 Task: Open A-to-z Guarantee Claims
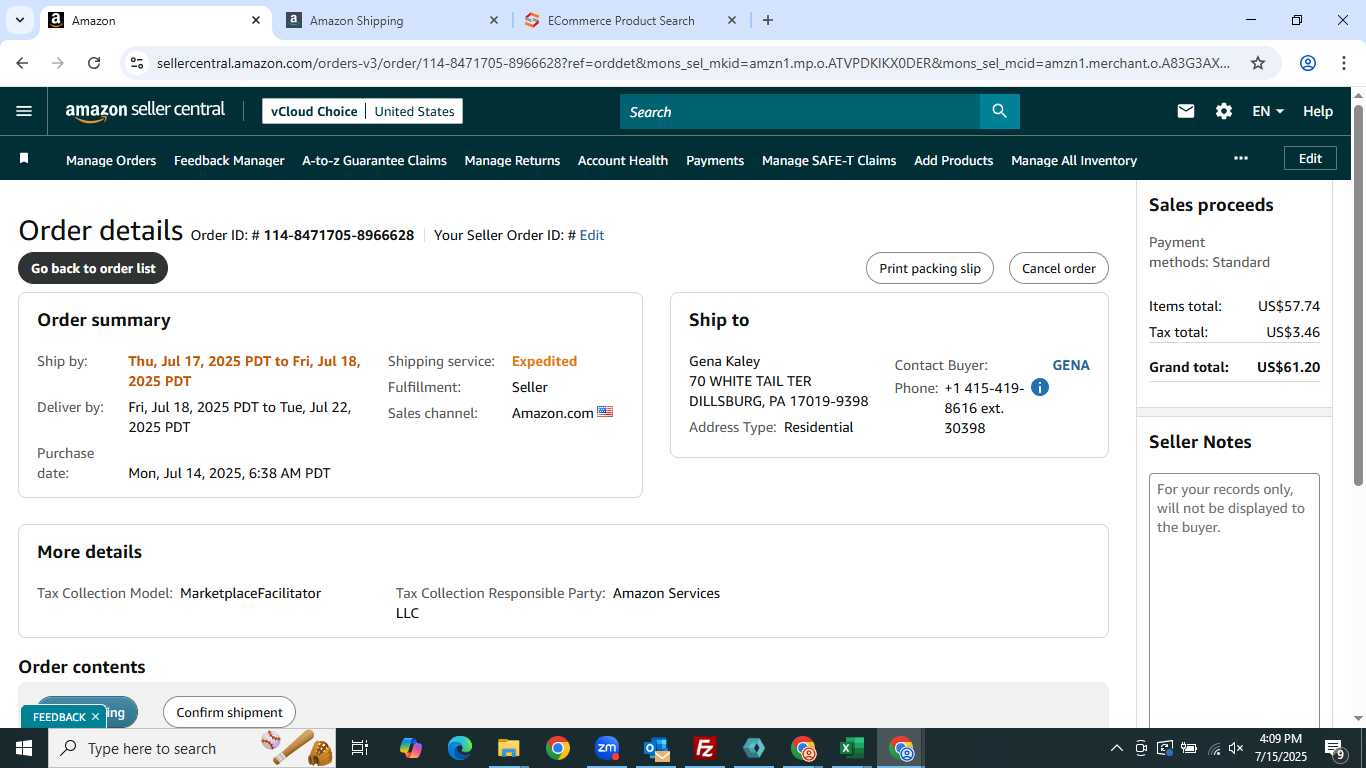pos(374,160)
